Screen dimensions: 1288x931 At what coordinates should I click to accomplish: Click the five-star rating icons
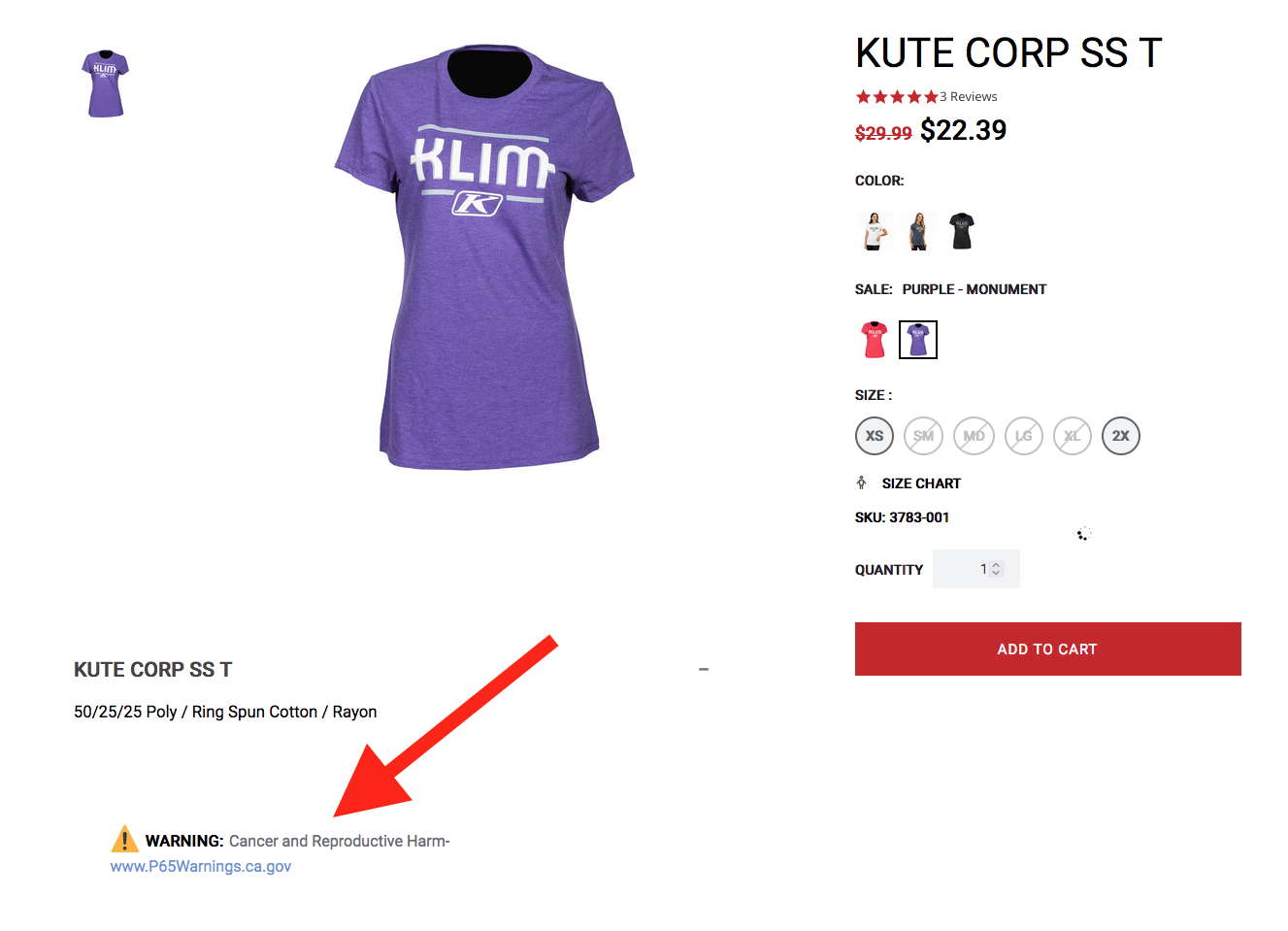point(896,97)
